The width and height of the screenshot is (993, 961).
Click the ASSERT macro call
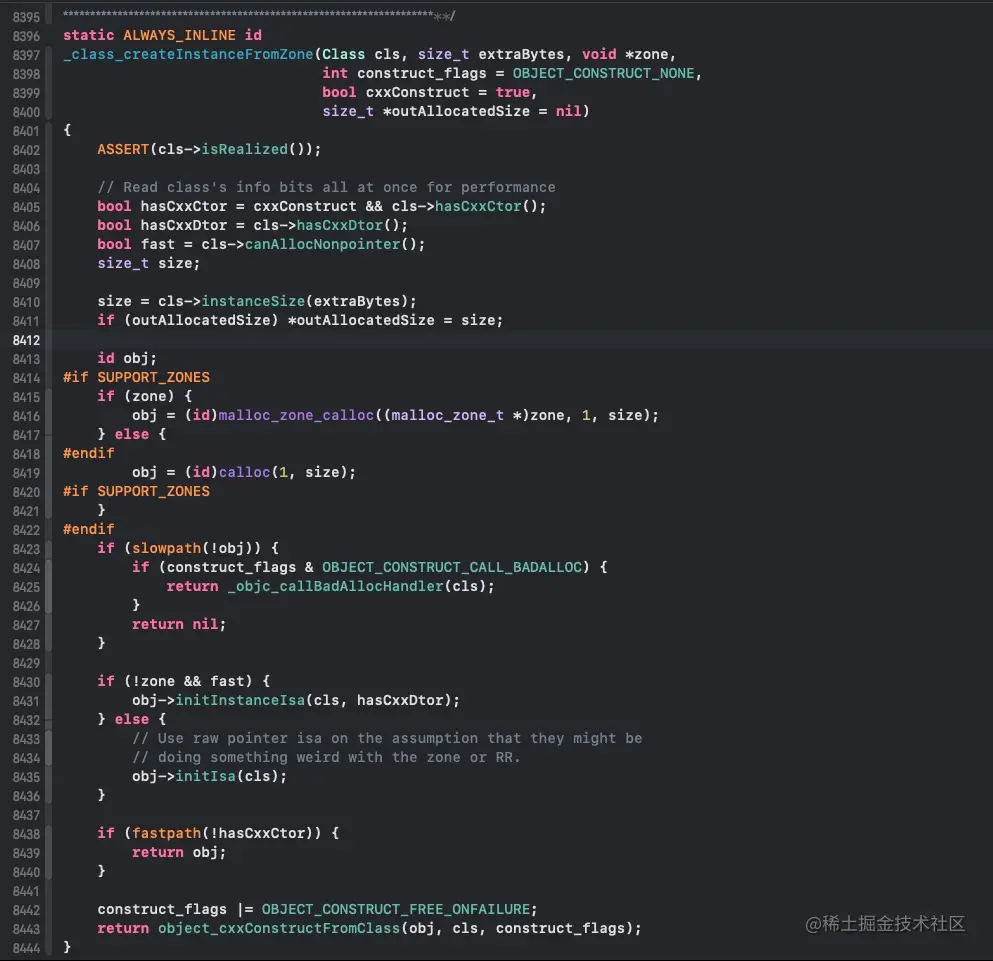pos(123,150)
